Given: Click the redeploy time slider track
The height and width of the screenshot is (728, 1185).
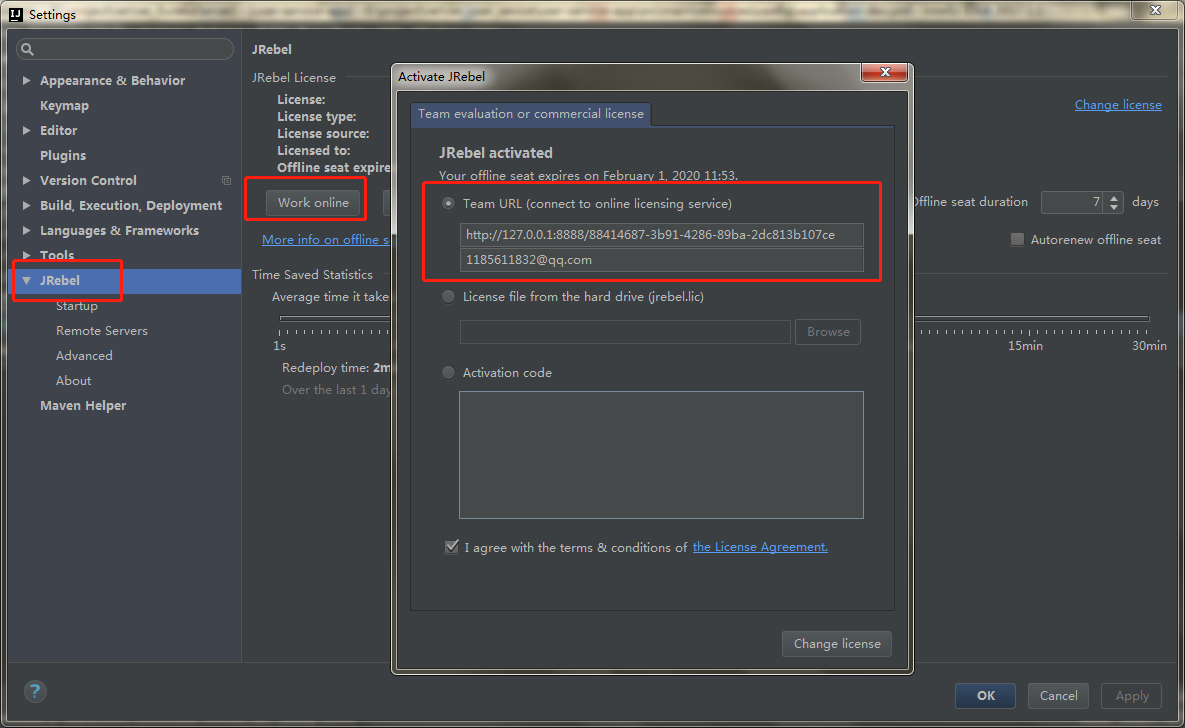Looking at the screenshot, I should (1032, 318).
